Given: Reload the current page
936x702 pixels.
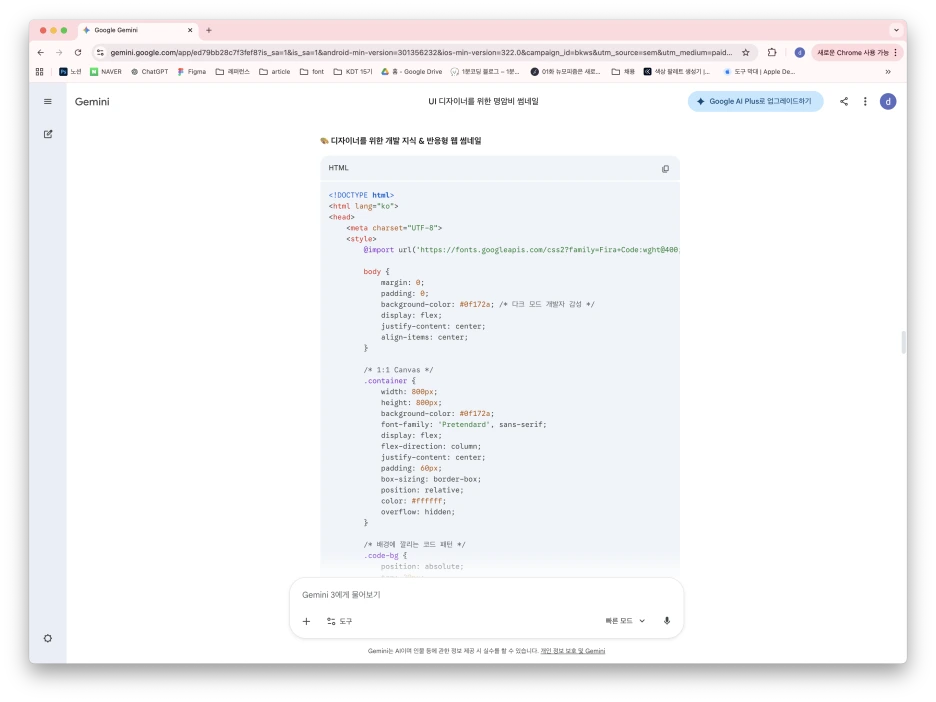Looking at the screenshot, I should pos(78,53).
